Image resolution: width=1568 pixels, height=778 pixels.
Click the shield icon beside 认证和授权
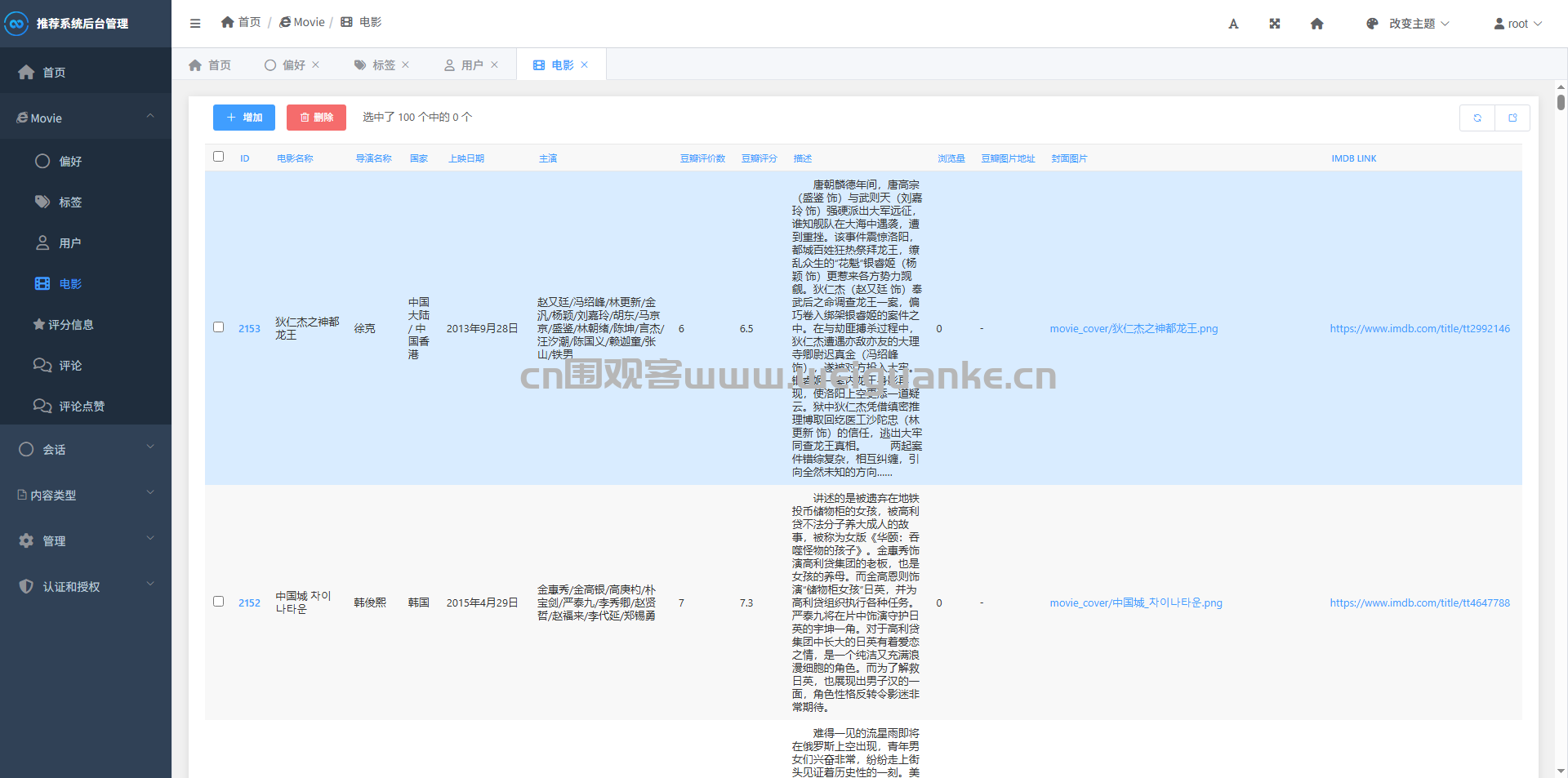pyautogui.click(x=26, y=586)
